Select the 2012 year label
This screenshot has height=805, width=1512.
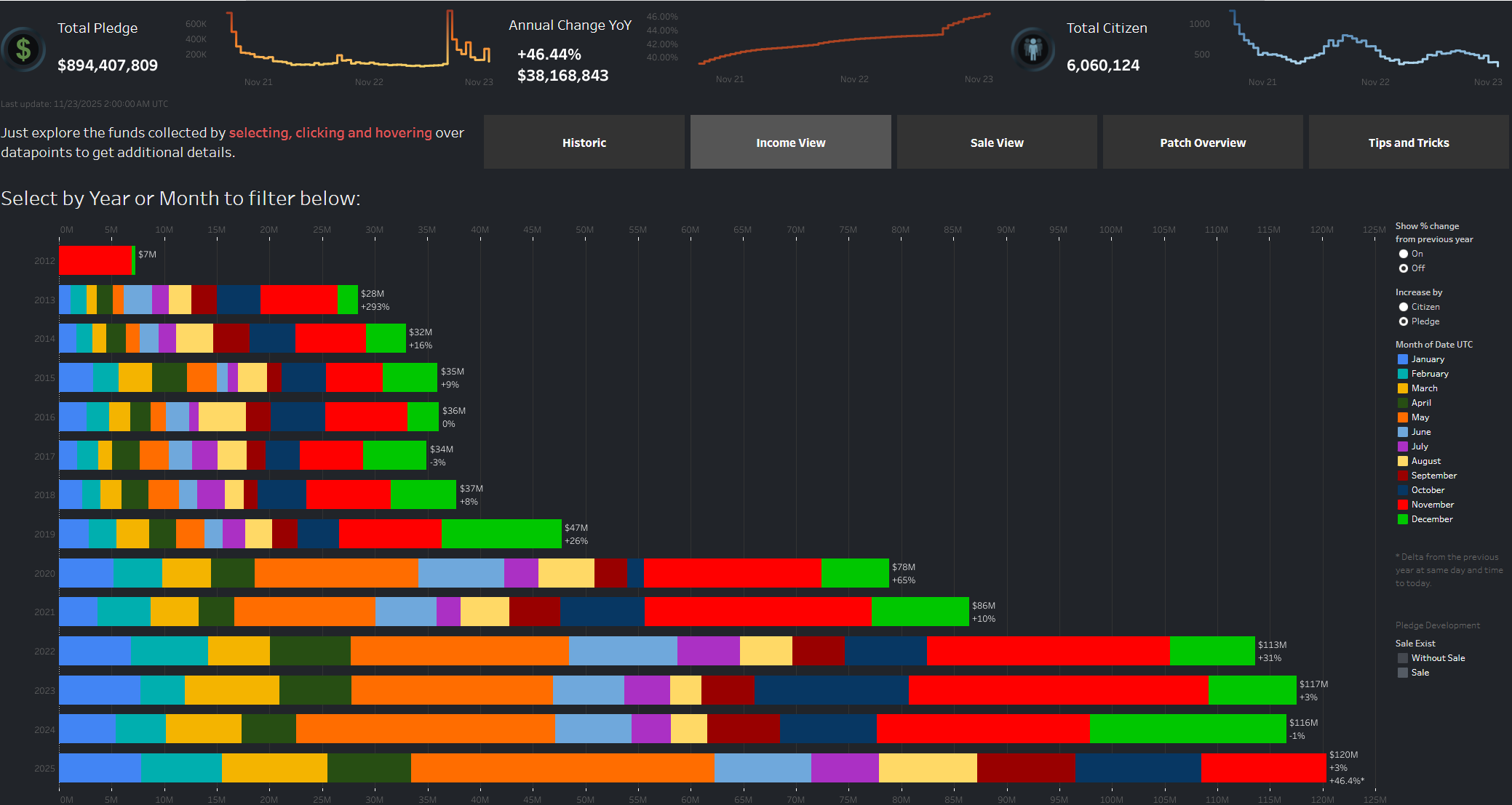click(x=44, y=261)
